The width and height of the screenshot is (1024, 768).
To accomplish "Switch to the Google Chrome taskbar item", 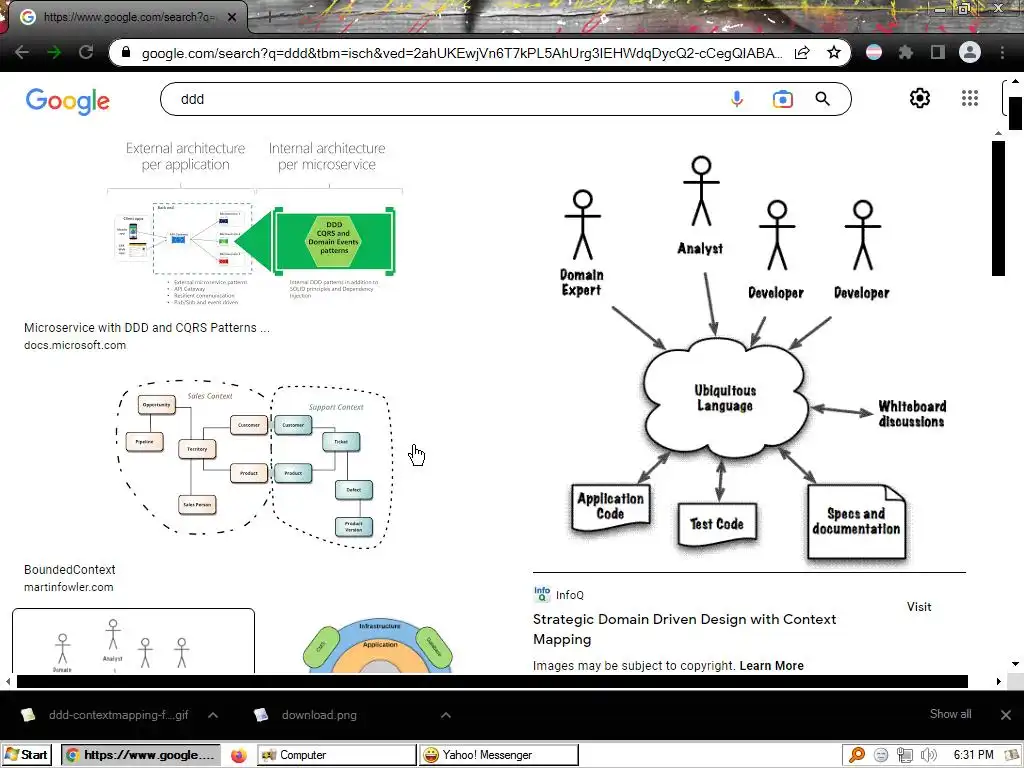I will point(141,755).
